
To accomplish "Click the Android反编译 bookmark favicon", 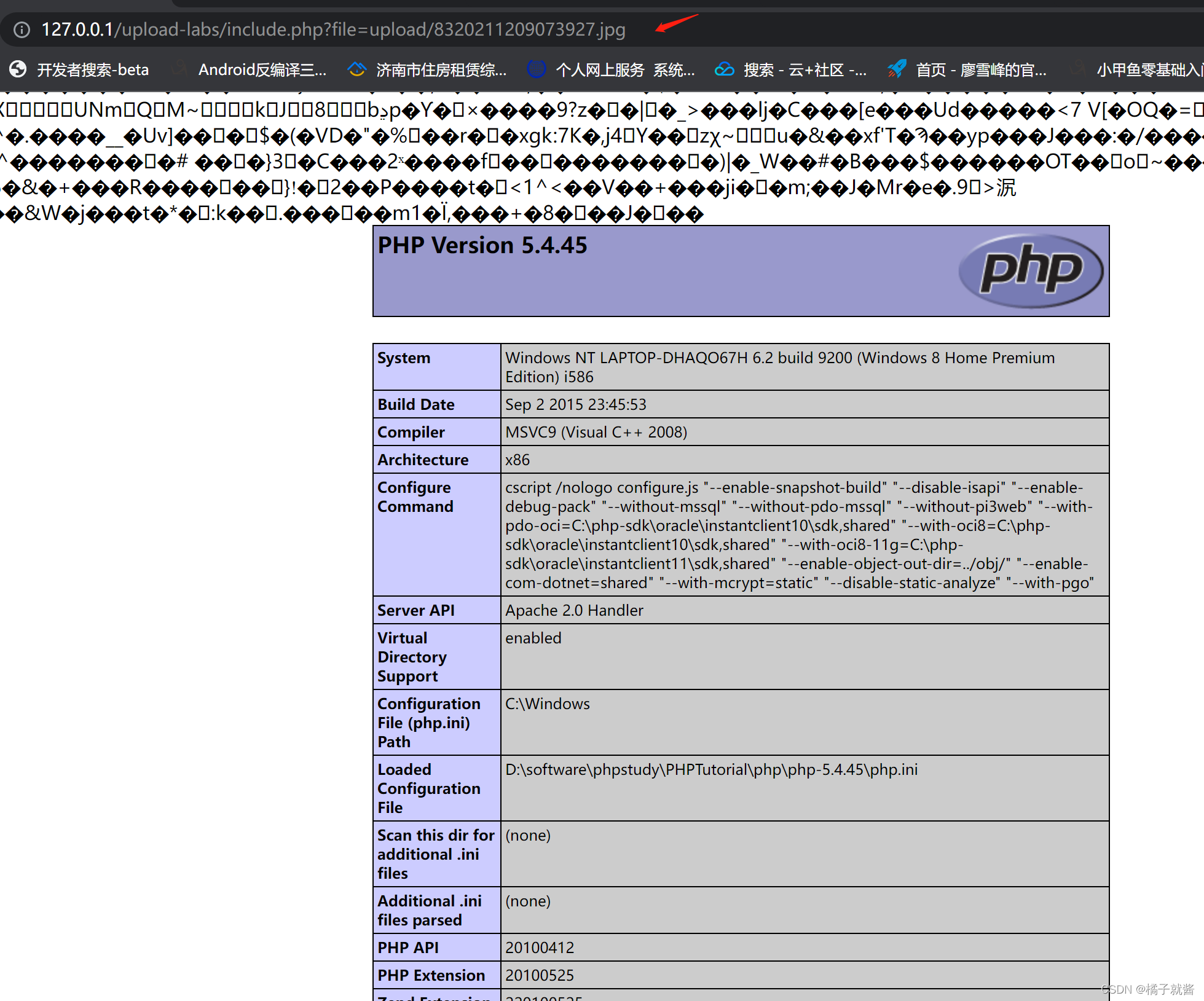I will point(179,69).
